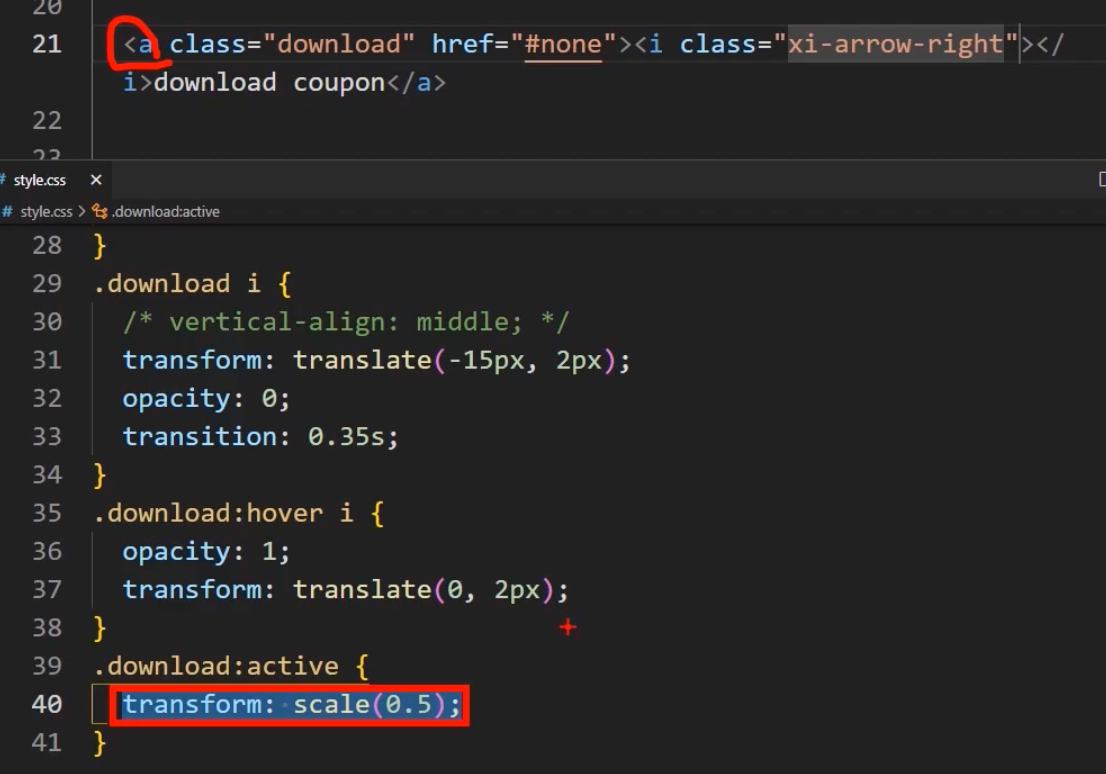Click line number 37 in CSS gutter

[x=47, y=589]
